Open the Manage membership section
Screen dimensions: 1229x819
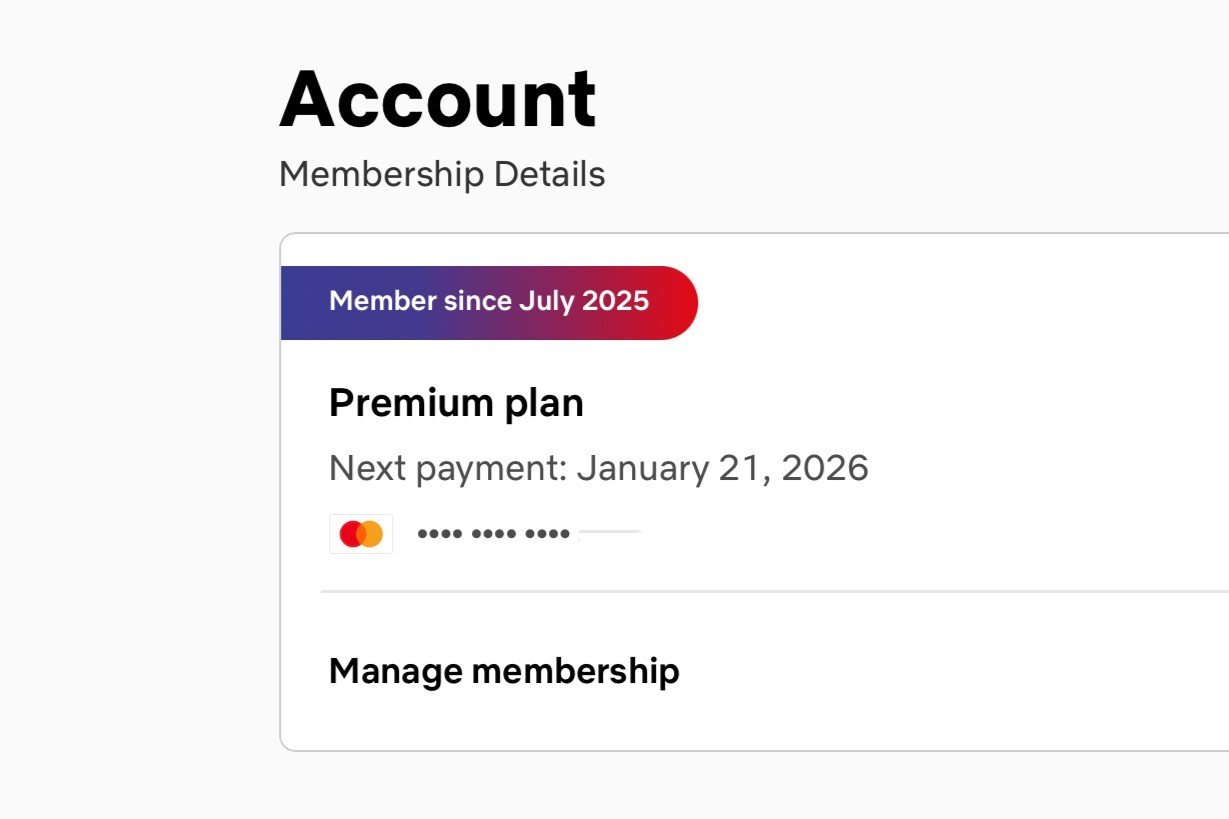click(x=504, y=671)
